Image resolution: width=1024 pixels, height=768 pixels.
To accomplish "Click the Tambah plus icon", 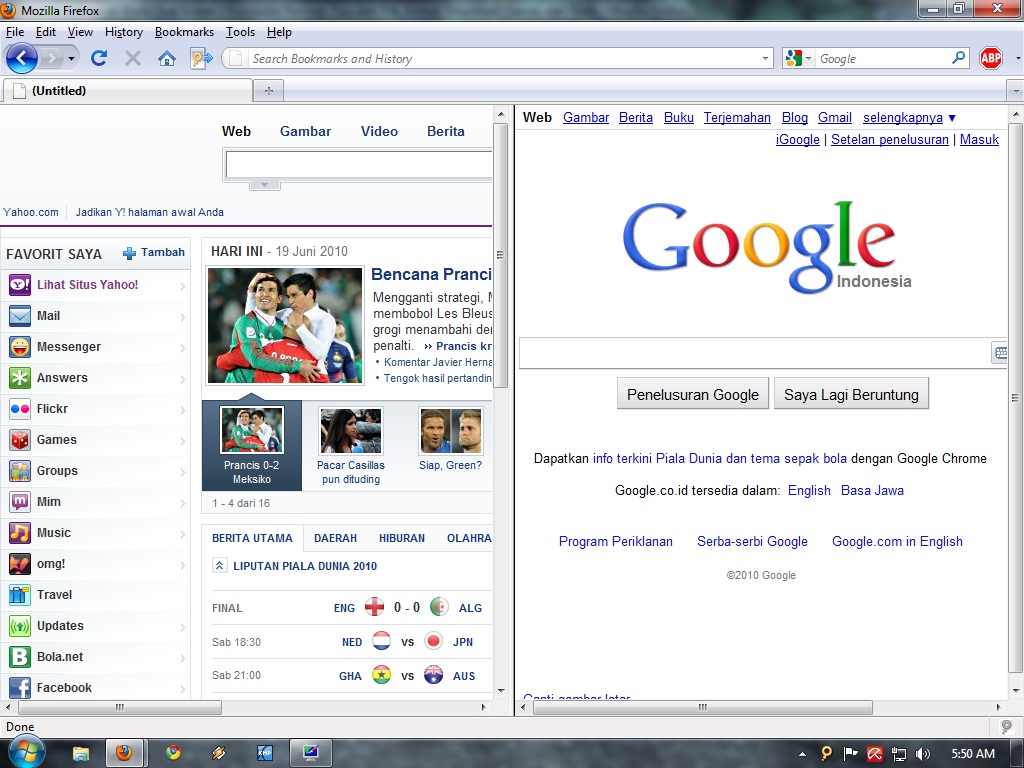I will pyautogui.click(x=129, y=253).
